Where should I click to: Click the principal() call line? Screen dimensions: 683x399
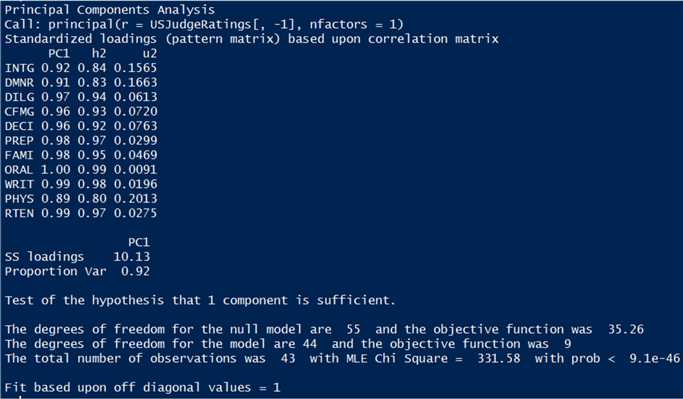204,24
